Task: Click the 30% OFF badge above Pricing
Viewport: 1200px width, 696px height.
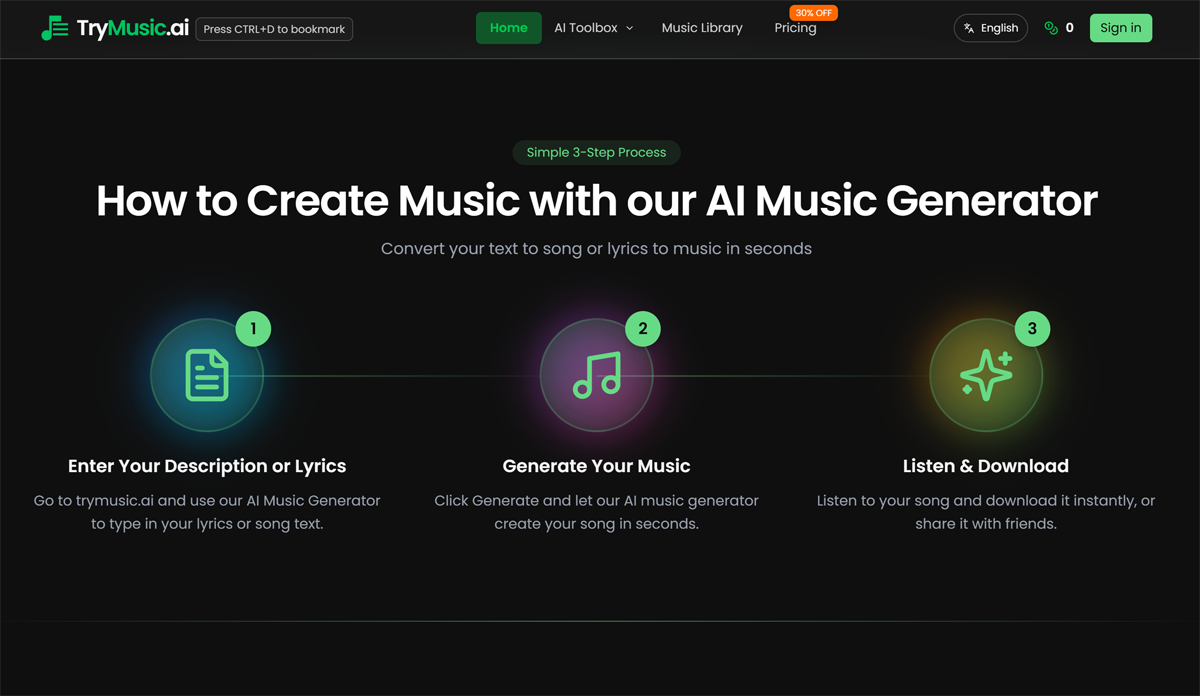Action: [813, 12]
